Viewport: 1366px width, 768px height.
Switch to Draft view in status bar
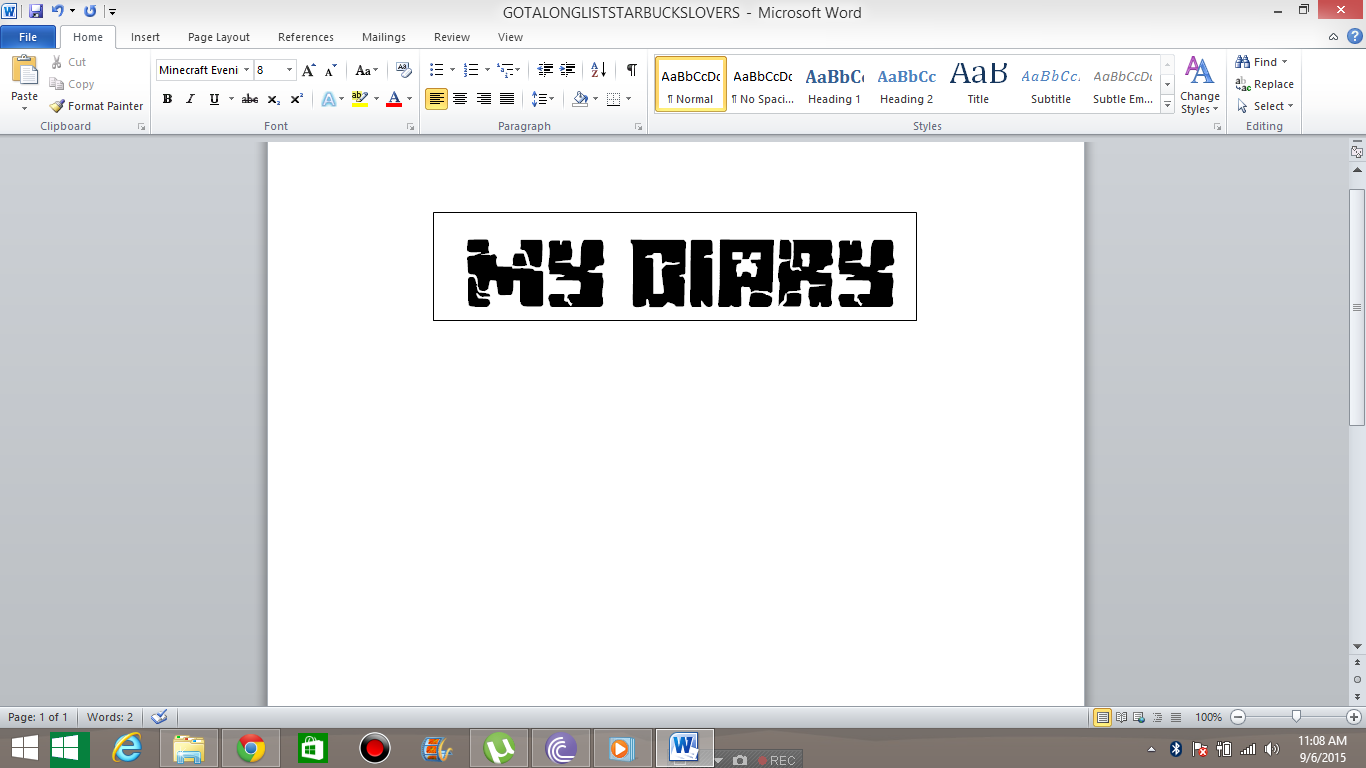[1176, 717]
